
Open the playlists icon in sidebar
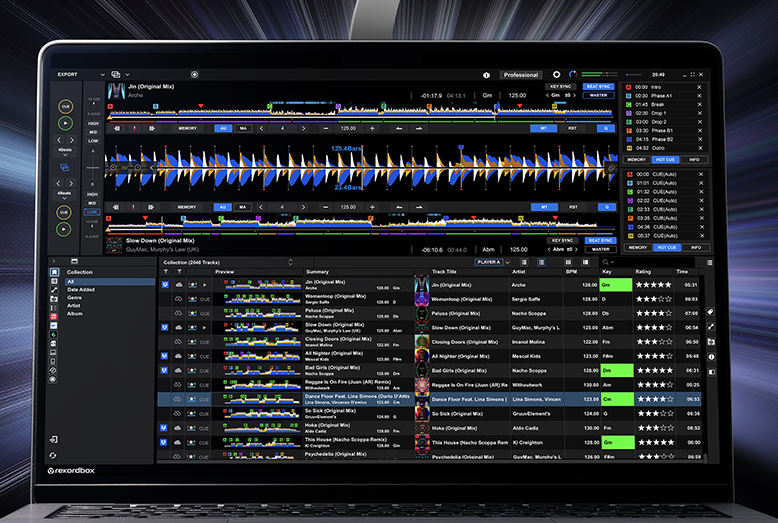point(54,281)
